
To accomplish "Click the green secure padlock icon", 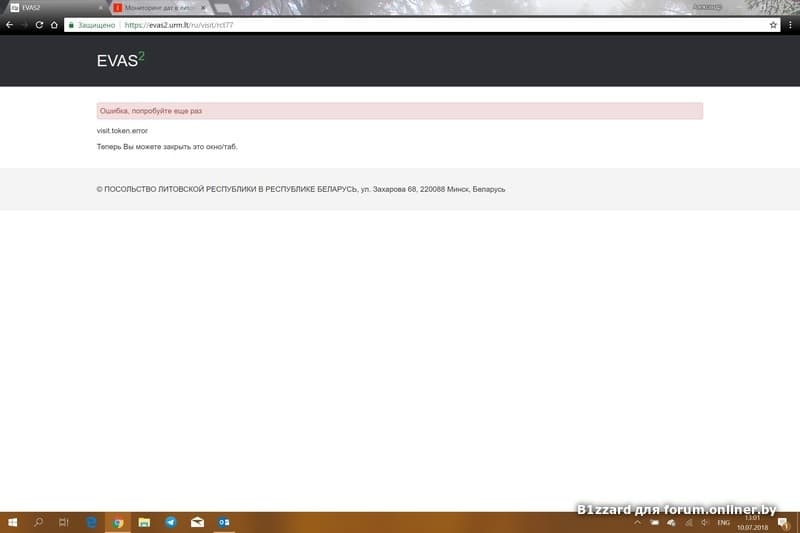I will 71,25.
